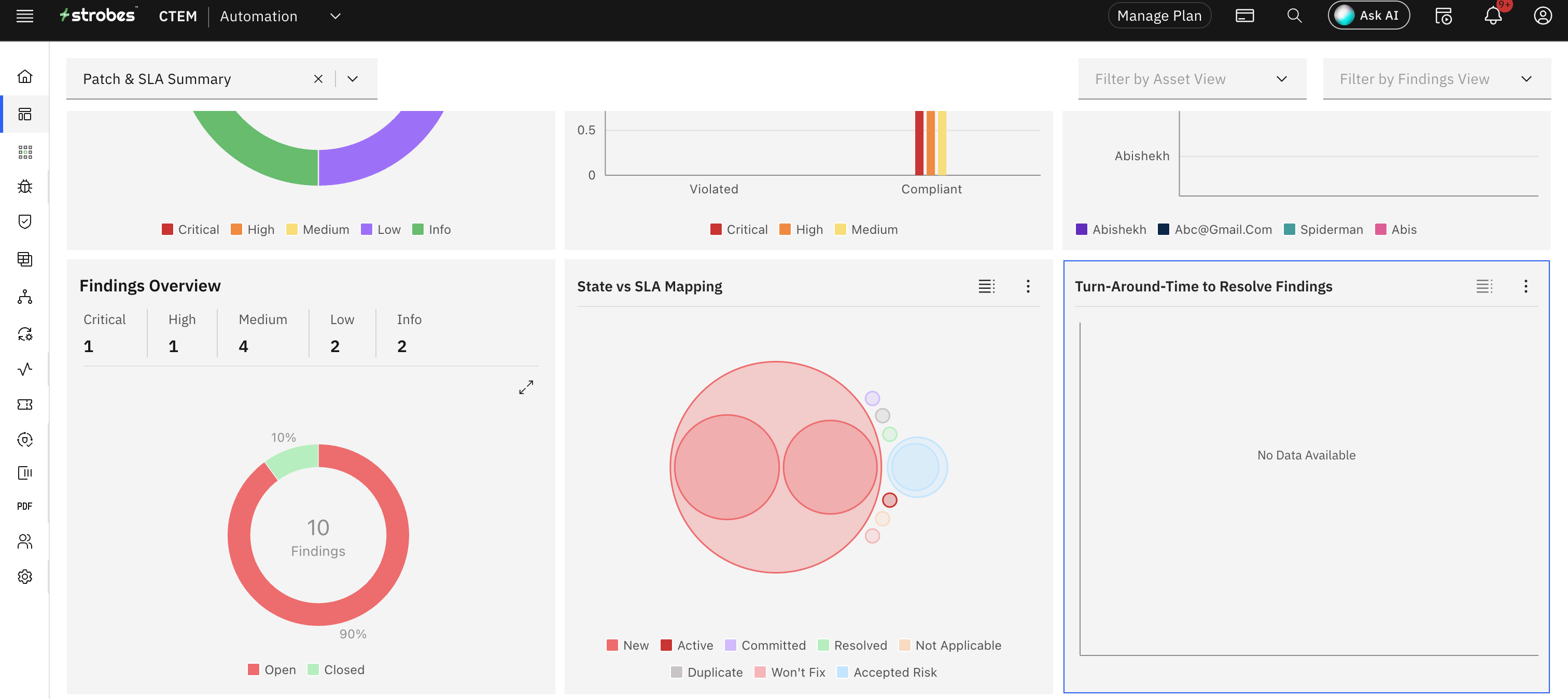Expand the Automation module dropdown
Viewport: 1568px width, 699px height.
click(335, 17)
